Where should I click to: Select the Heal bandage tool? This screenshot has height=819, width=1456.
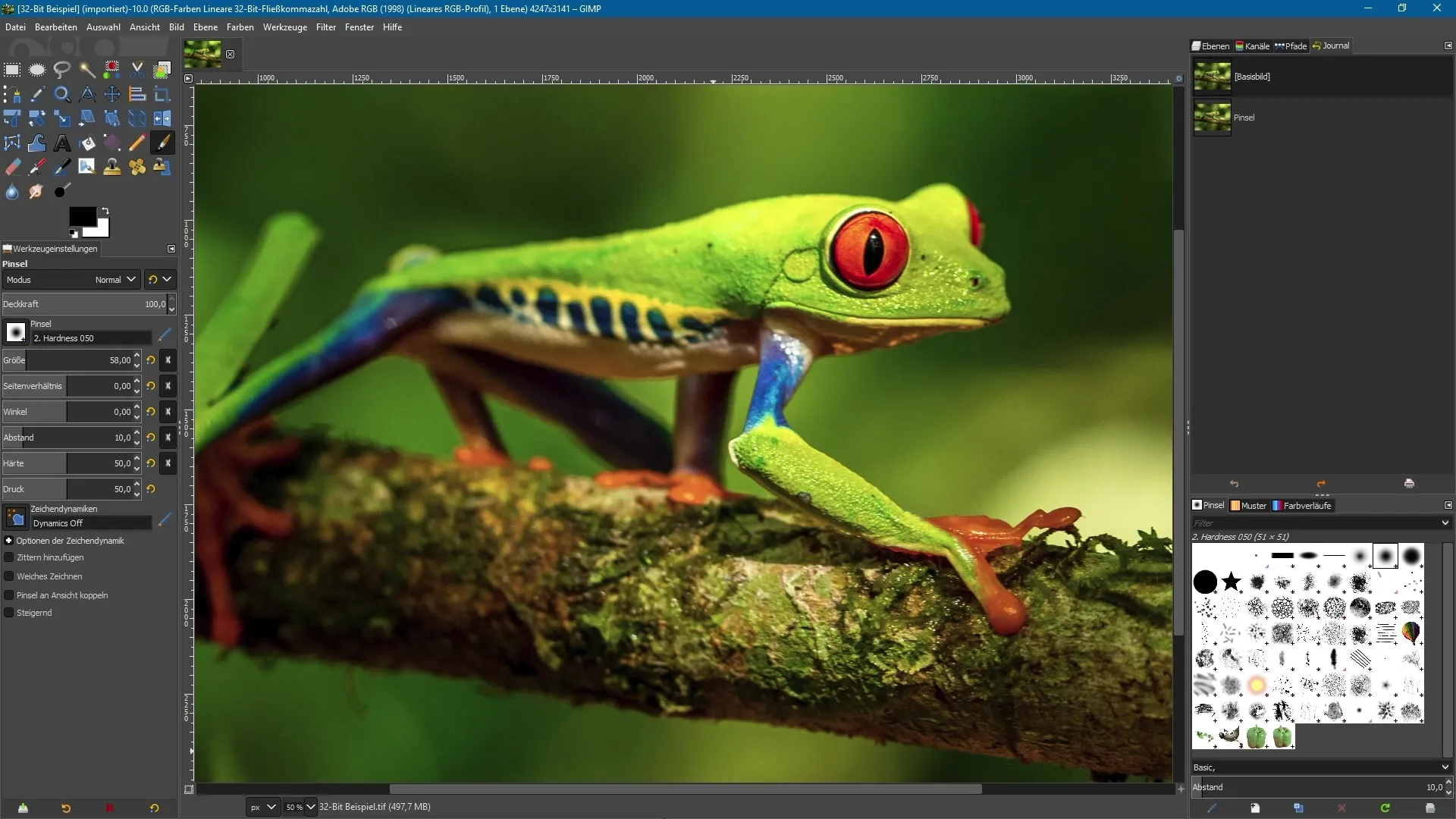point(137,167)
